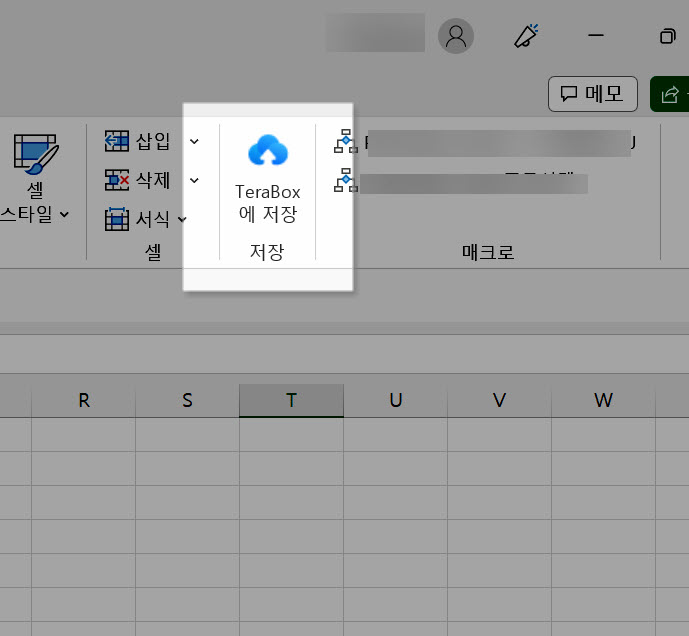This screenshot has height=636, width=689.
Task: Run the first macro flowchart icon
Action: pyautogui.click(x=346, y=141)
